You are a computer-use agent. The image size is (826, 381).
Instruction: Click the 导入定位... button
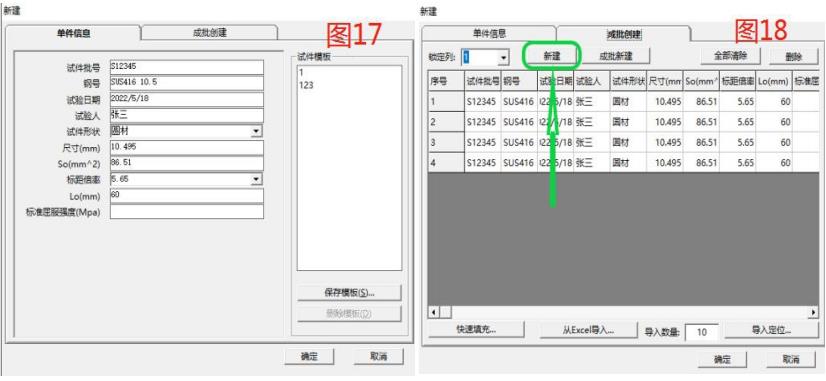tap(771, 330)
